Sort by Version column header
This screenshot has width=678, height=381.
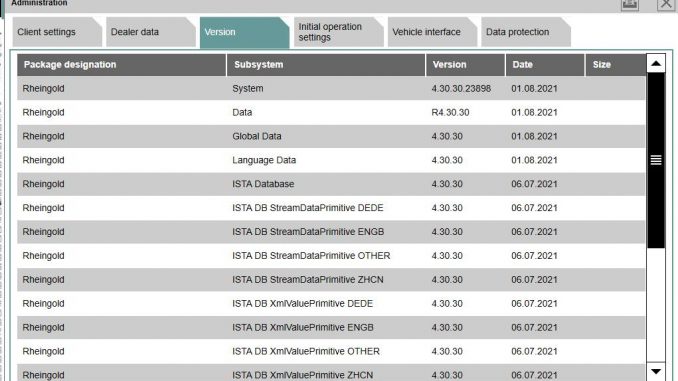(466, 65)
